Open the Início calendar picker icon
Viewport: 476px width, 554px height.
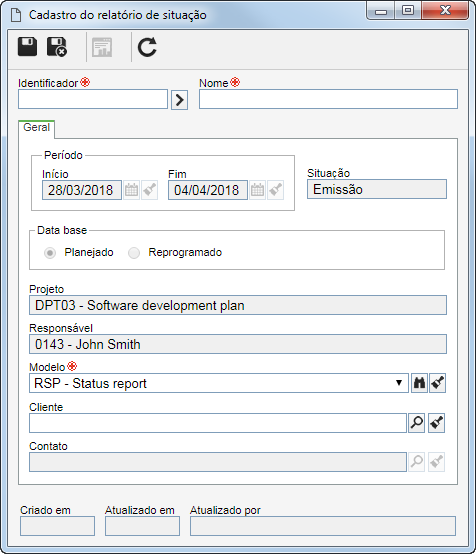tap(131, 190)
